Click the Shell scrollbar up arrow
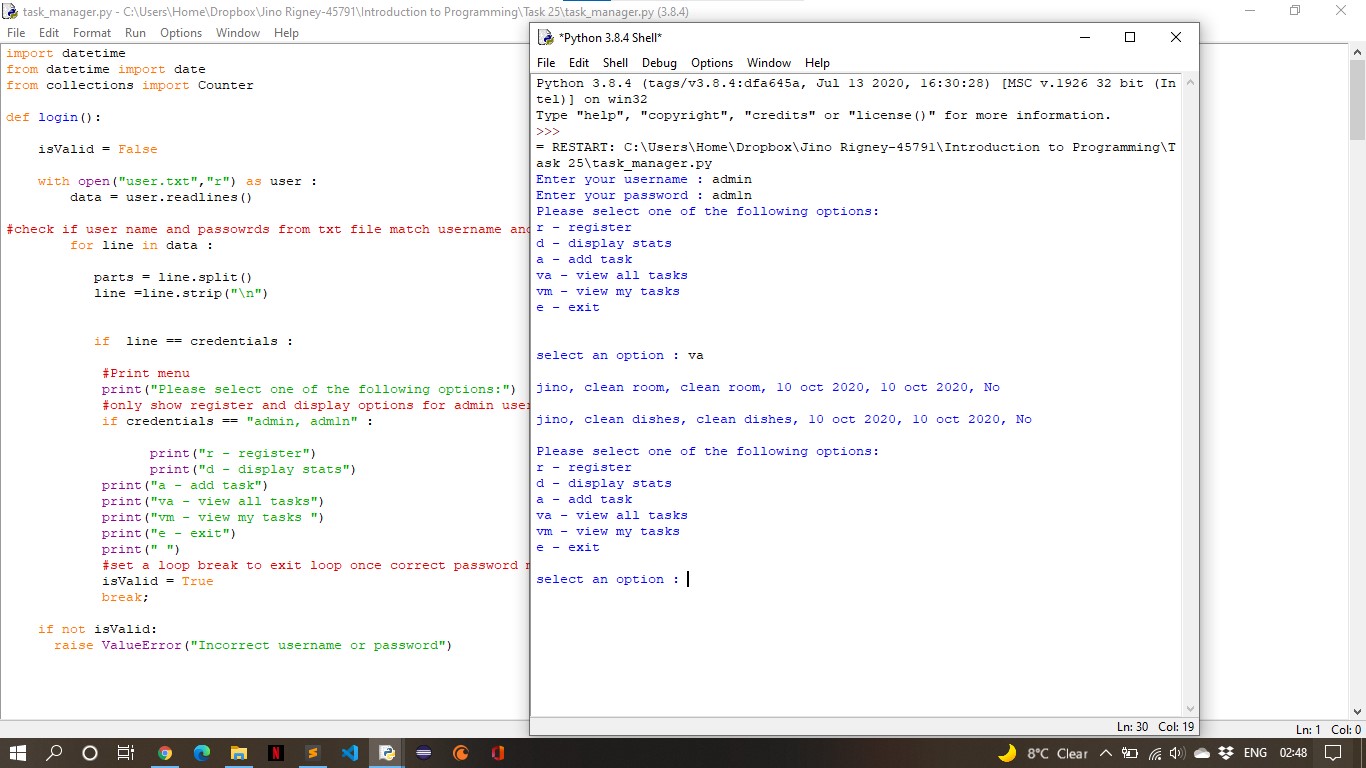This screenshot has width=1366, height=768. 1189,83
